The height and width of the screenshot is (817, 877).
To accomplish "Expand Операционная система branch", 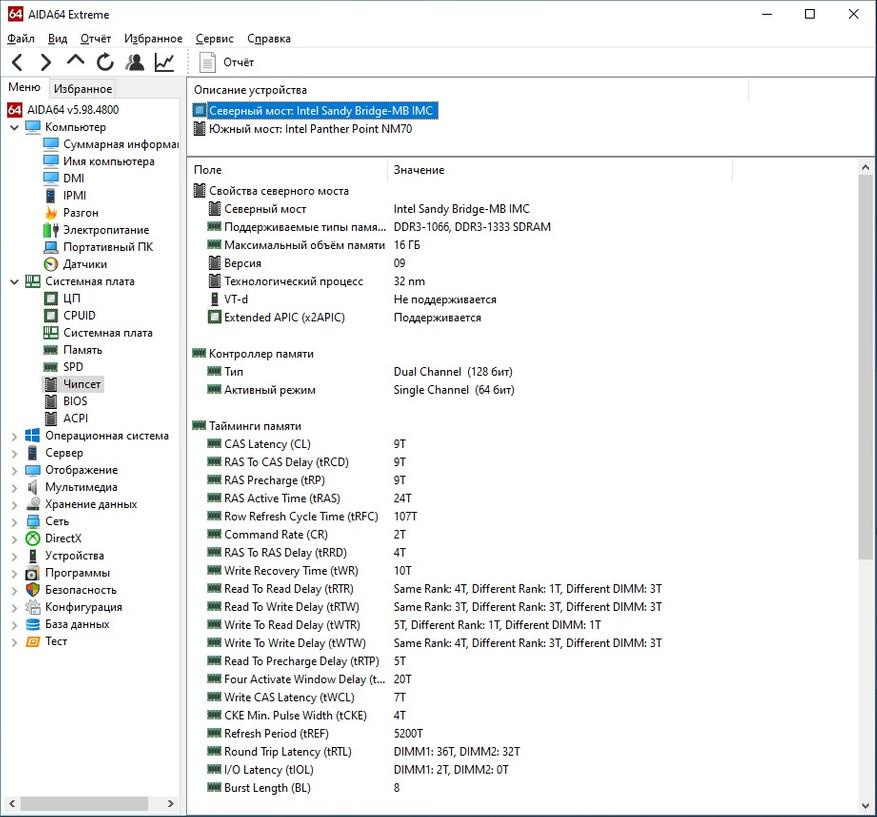I will (x=15, y=437).
